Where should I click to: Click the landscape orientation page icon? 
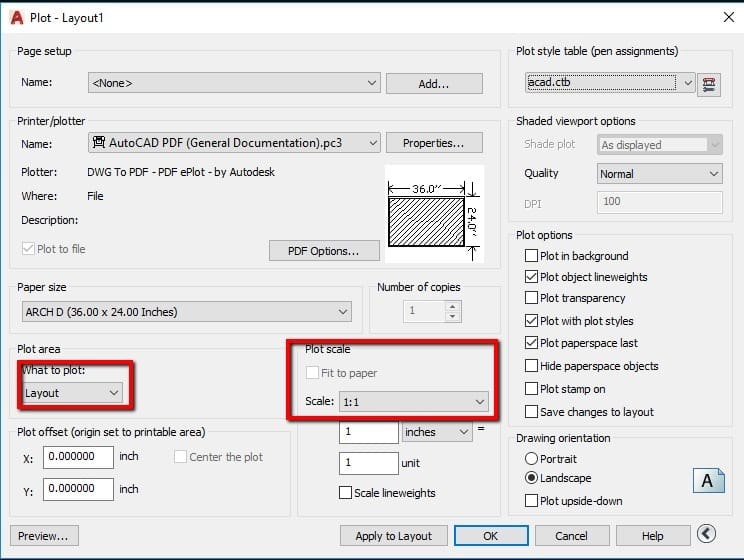[708, 481]
